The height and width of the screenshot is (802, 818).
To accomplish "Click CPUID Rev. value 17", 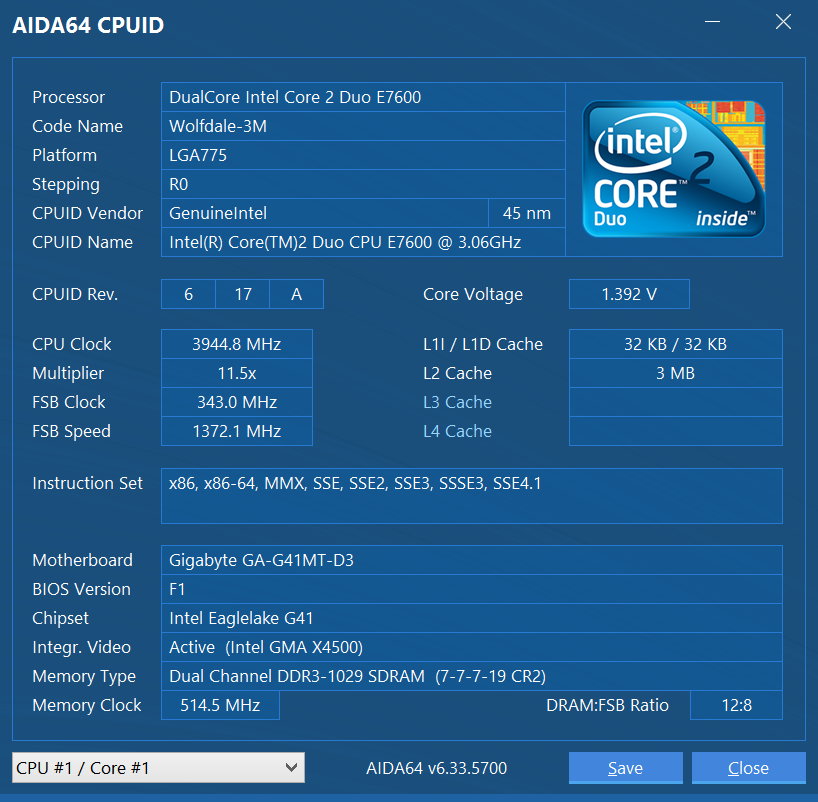I will point(243,294).
